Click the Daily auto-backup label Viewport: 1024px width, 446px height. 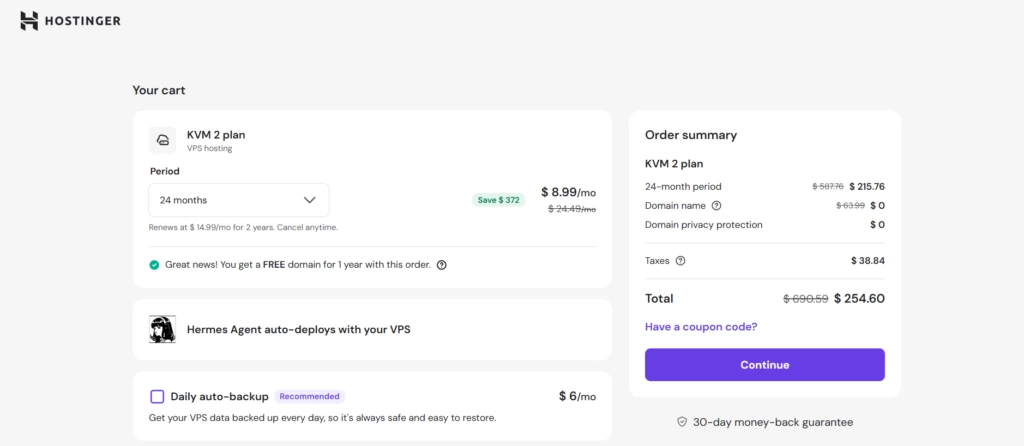point(219,397)
